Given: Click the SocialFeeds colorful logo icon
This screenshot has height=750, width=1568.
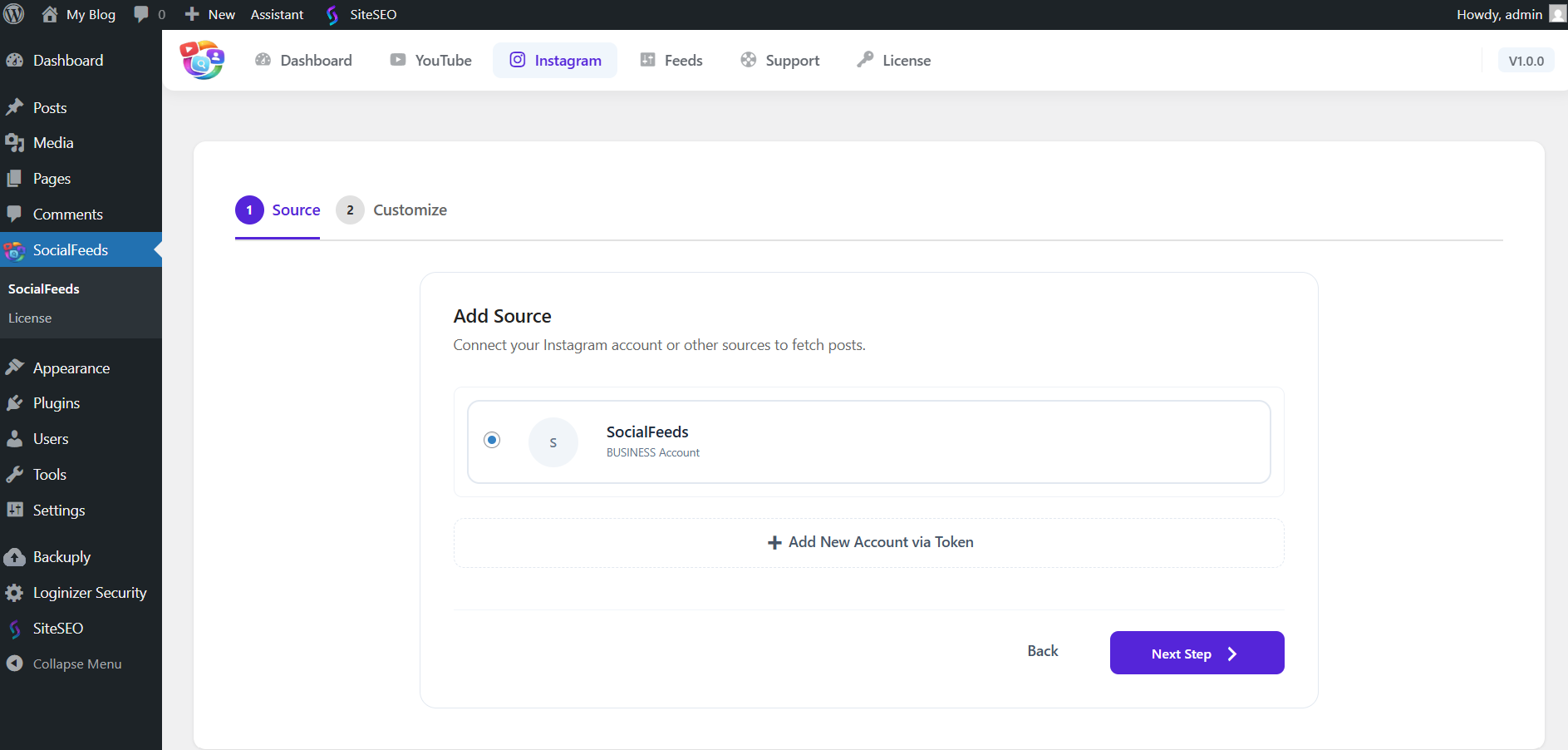Looking at the screenshot, I should tap(202, 60).
